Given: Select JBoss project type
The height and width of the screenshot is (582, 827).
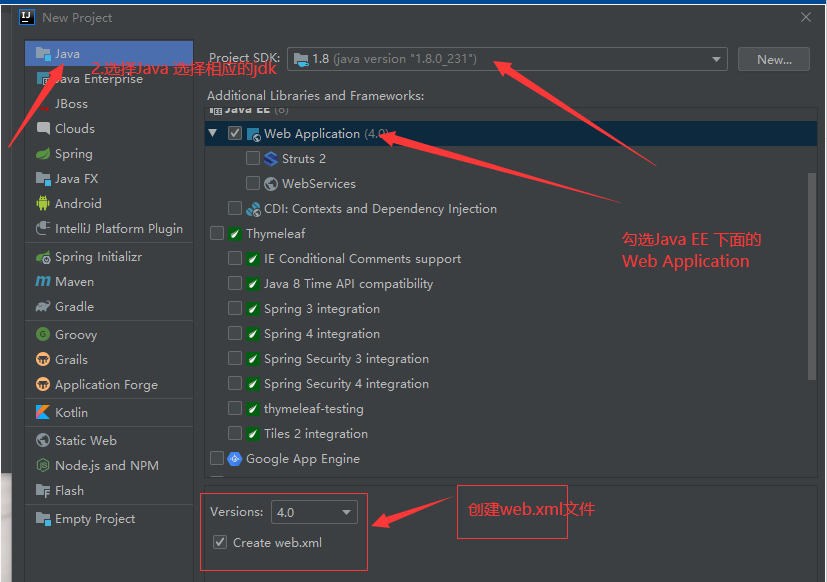Looking at the screenshot, I should [109, 103].
